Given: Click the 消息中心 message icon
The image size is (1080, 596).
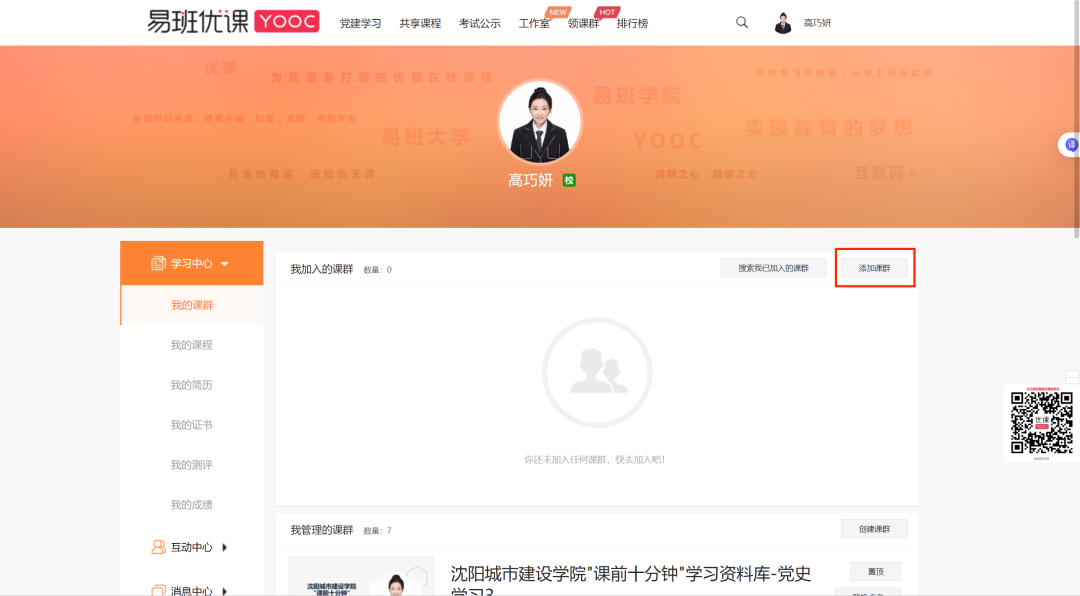Looking at the screenshot, I should click(158, 590).
